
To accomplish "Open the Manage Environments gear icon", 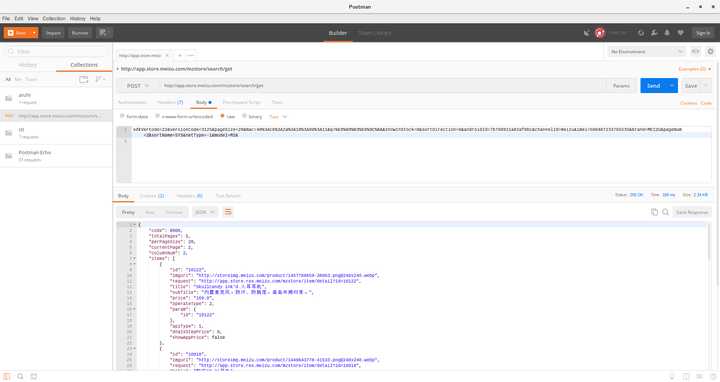I will click(x=710, y=51).
